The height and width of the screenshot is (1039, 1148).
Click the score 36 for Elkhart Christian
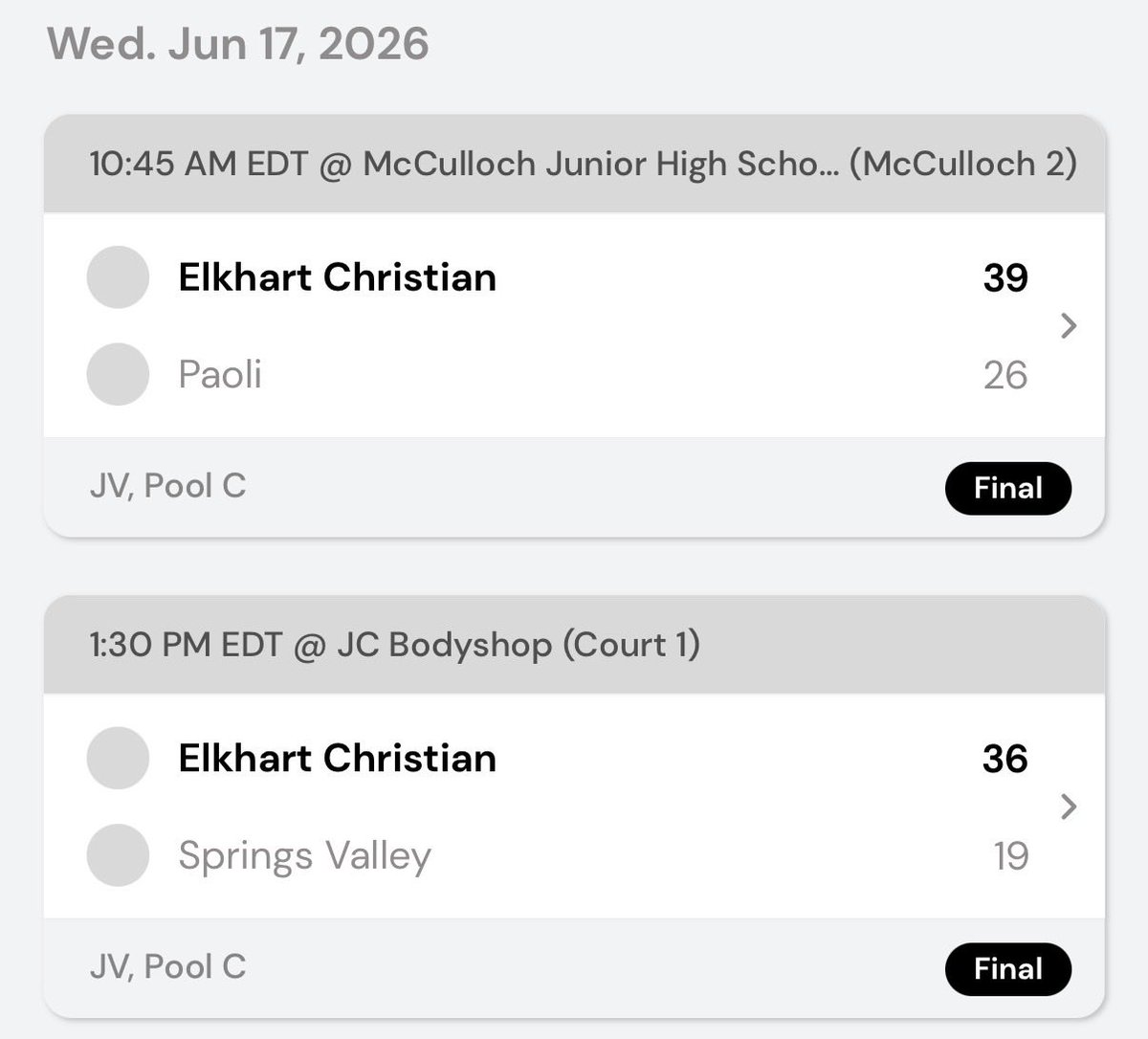(1005, 758)
